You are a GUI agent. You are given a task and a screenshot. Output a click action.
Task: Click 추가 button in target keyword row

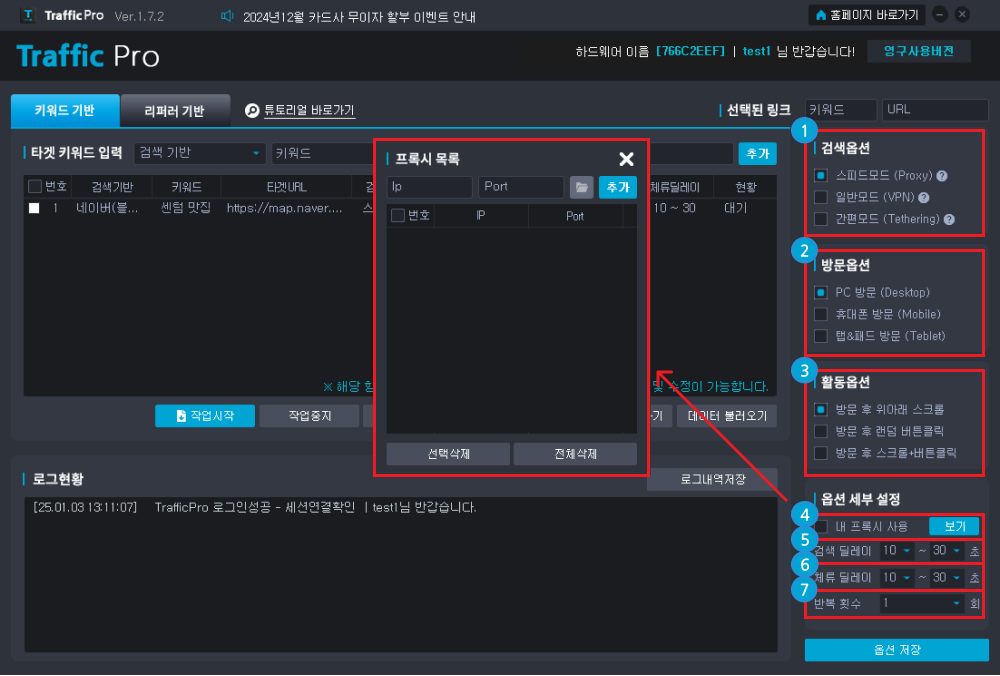point(758,154)
